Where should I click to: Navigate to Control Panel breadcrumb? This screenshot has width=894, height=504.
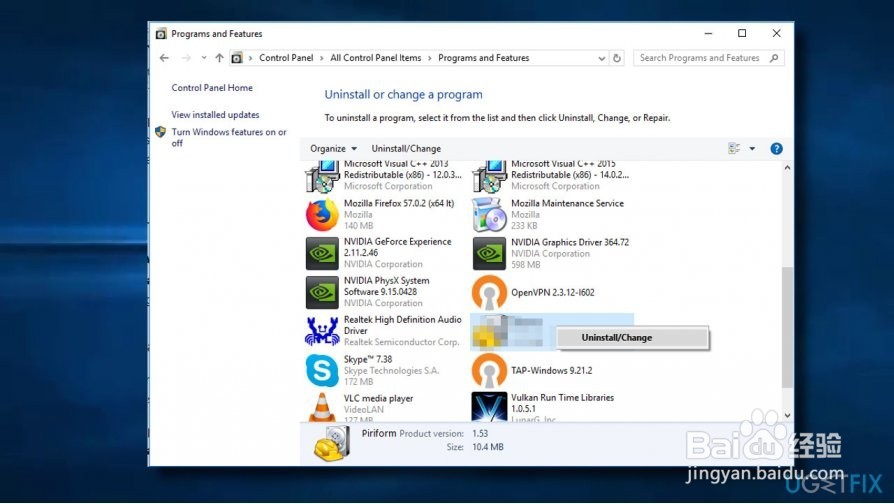pos(286,58)
